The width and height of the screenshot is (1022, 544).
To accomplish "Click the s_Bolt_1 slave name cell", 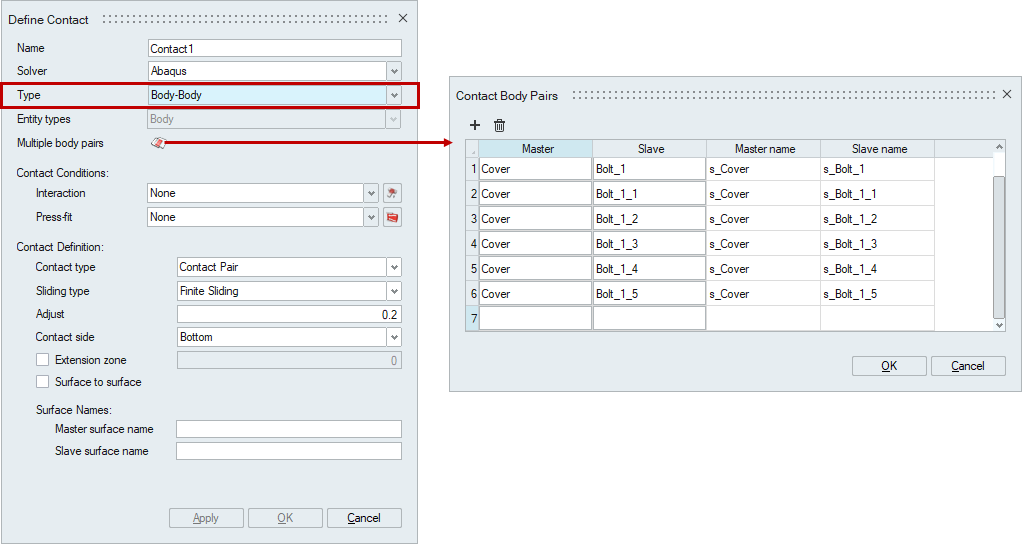I will pyautogui.click(x=877, y=169).
